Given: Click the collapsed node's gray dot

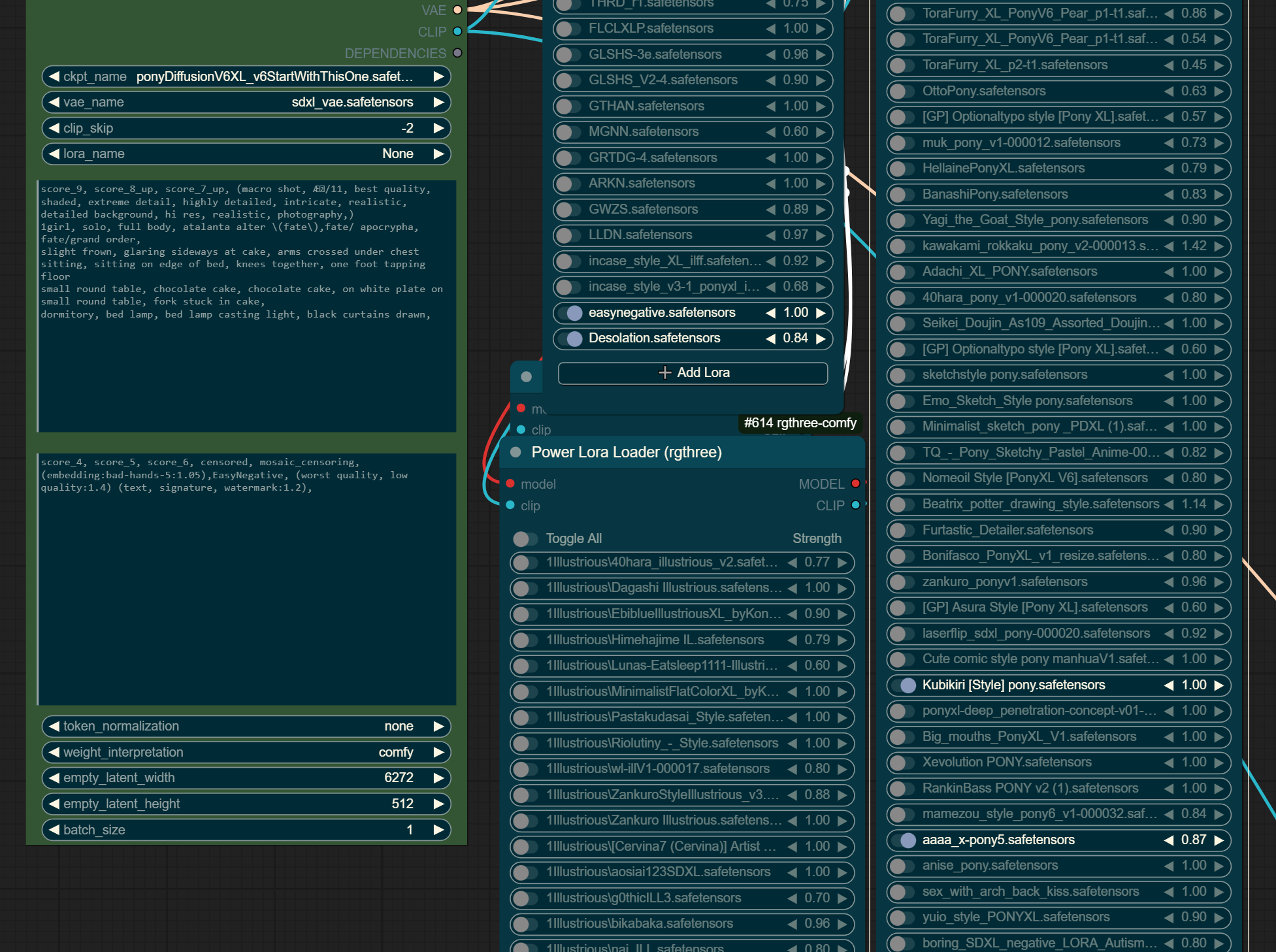Looking at the screenshot, I should pyautogui.click(x=527, y=376).
